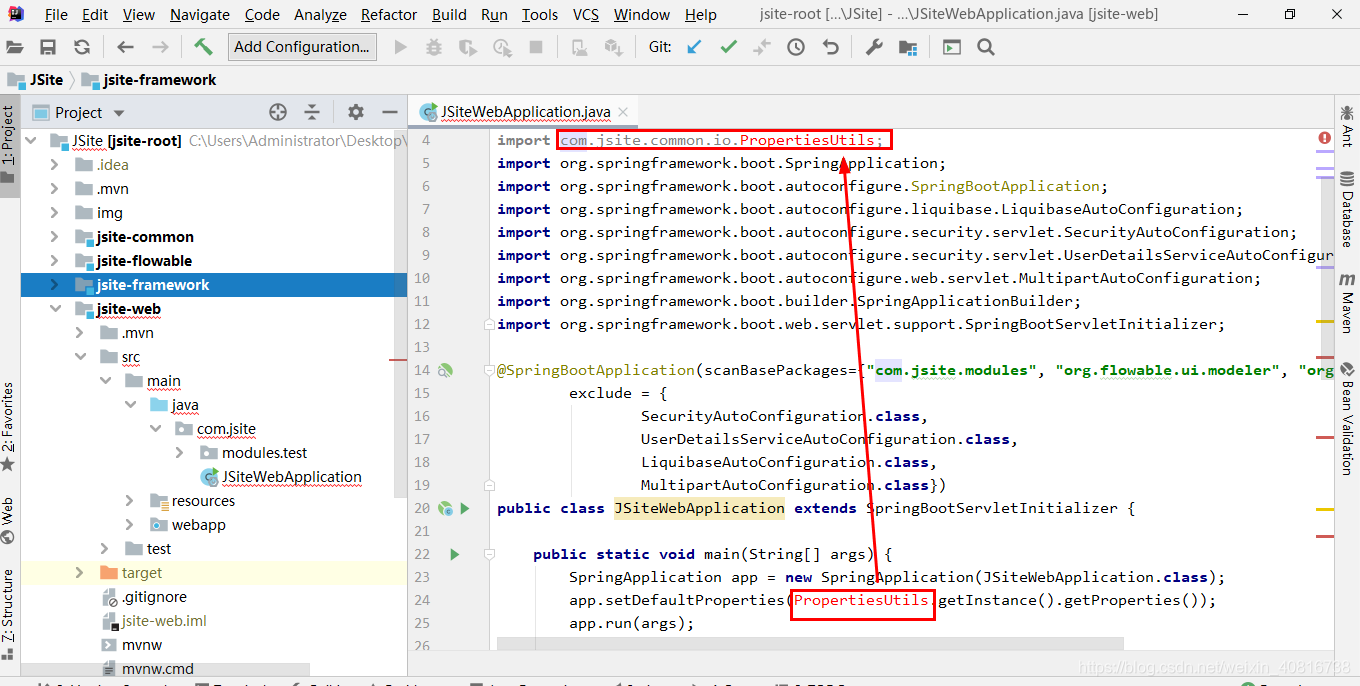
Task: Show Git history clock icon
Action: [796, 47]
